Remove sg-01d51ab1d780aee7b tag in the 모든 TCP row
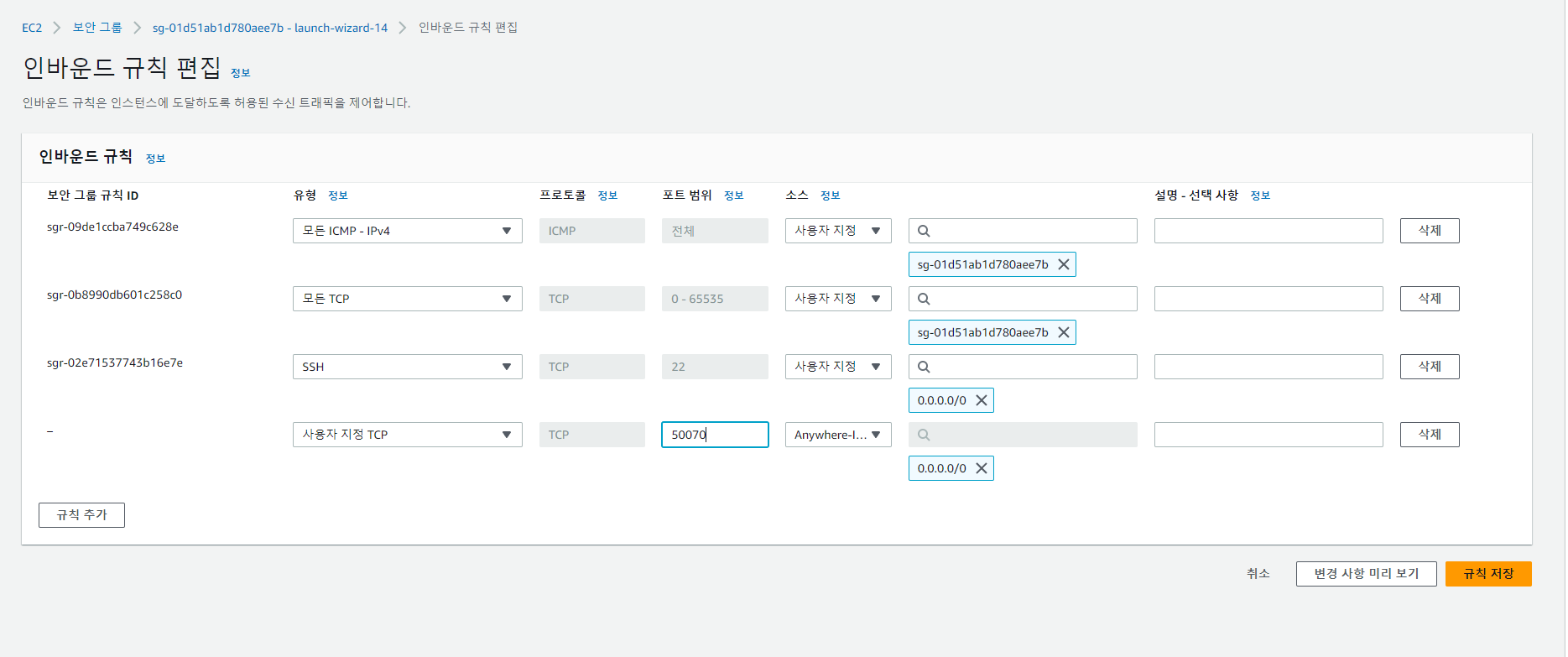This screenshot has width=1568, height=657. click(1063, 332)
